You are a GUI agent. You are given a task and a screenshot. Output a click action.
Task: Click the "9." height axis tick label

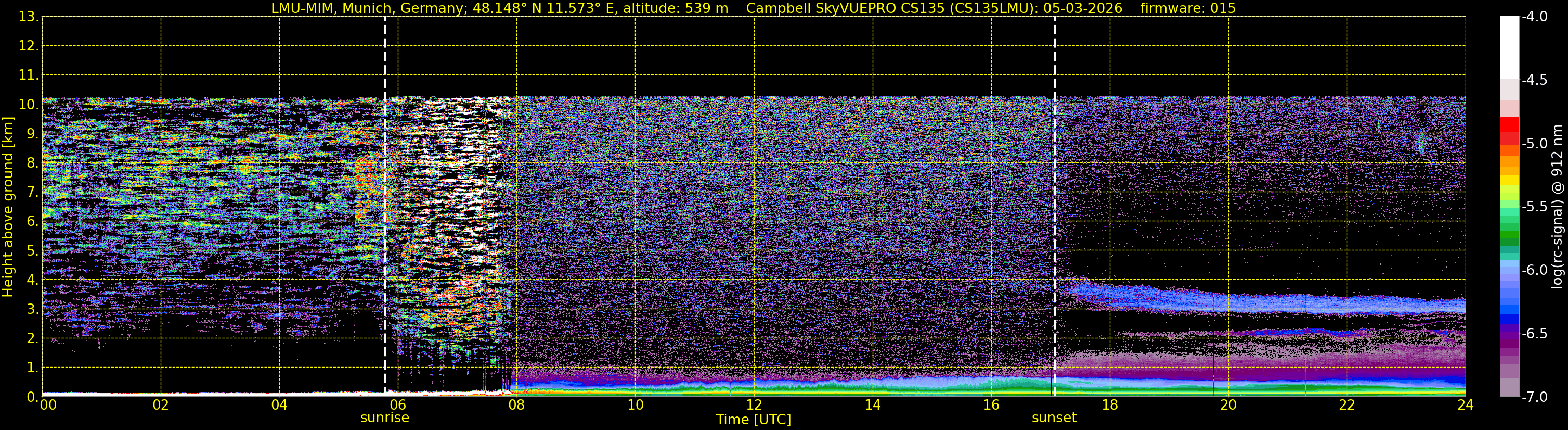(x=32, y=134)
